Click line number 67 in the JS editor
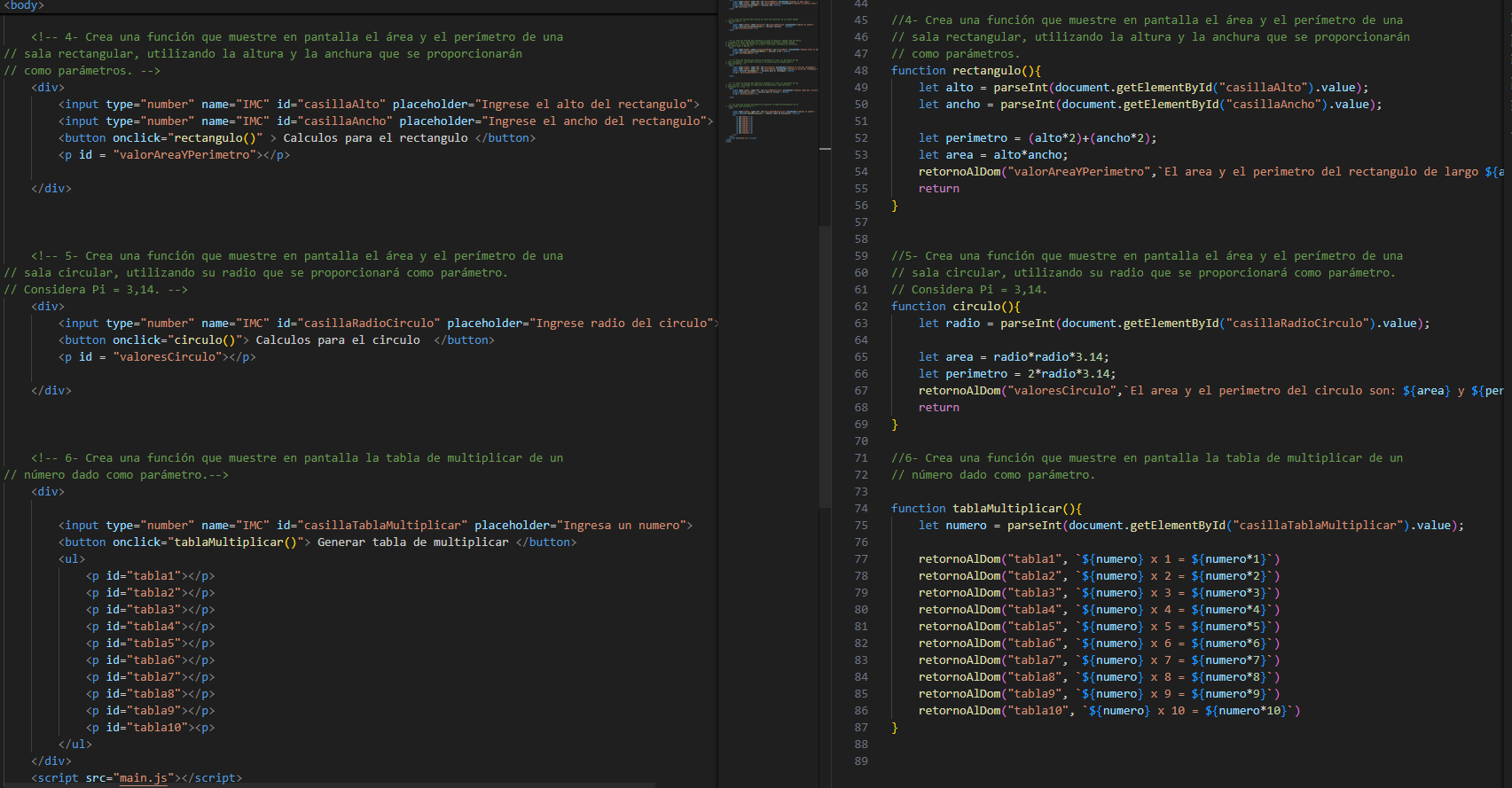The height and width of the screenshot is (788, 1512). tap(861, 391)
